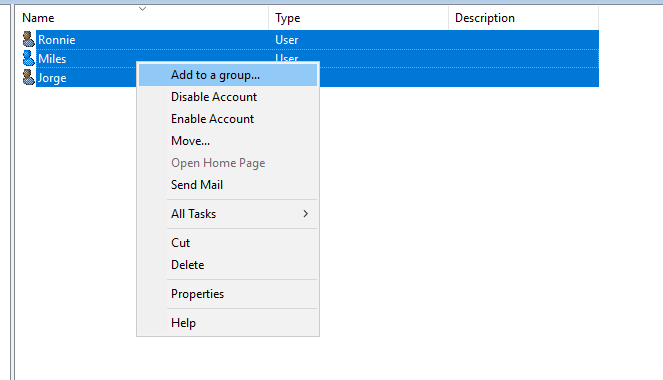Click Ronnie's user icon
The image size is (663, 380).
point(28,39)
